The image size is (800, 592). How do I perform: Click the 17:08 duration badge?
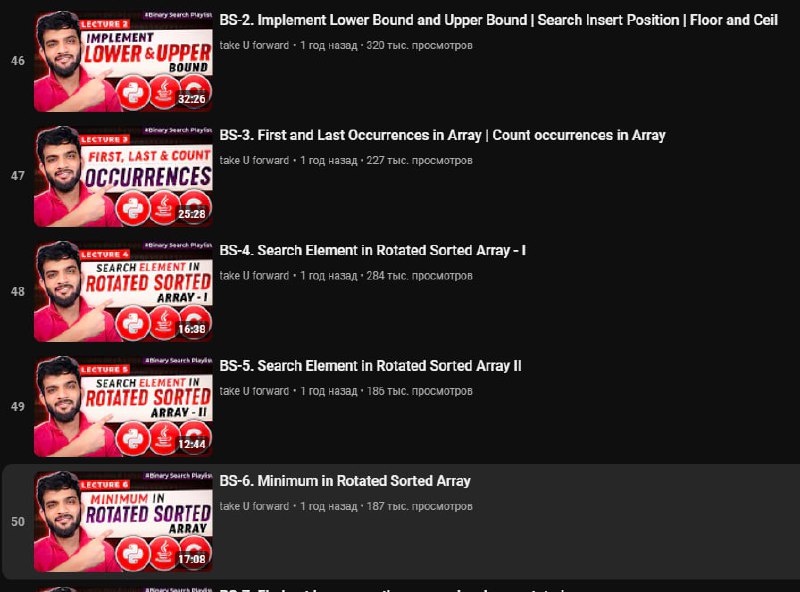tap(192, 559)
